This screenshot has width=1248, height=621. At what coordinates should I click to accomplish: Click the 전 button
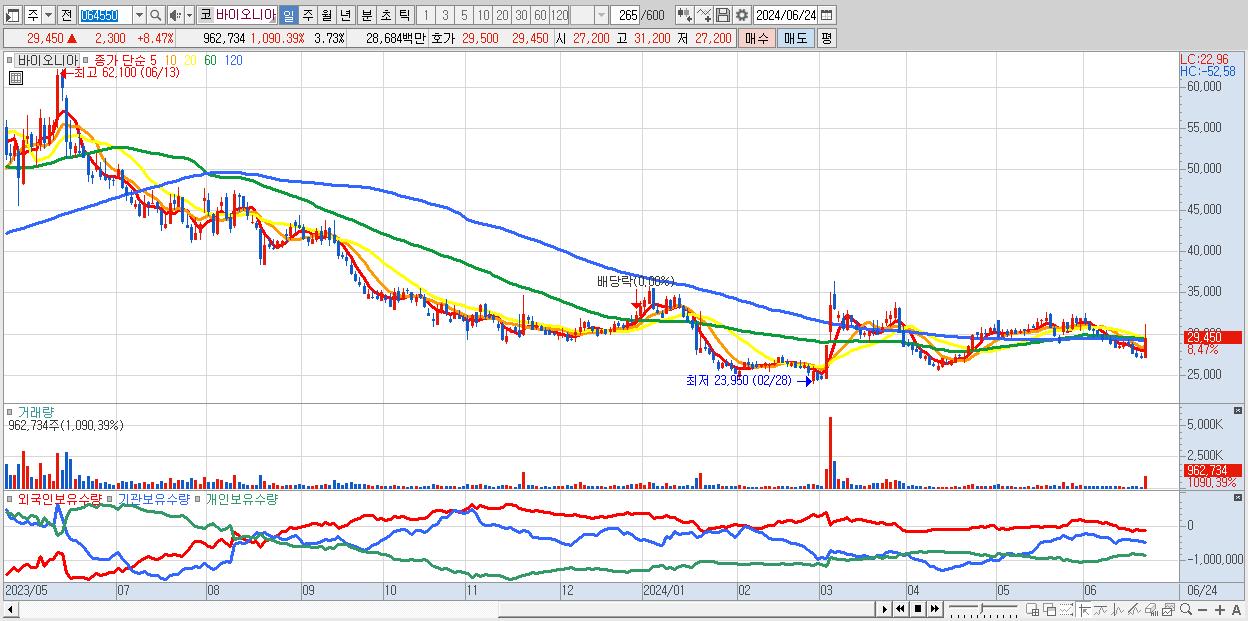[x=66, y=16]
